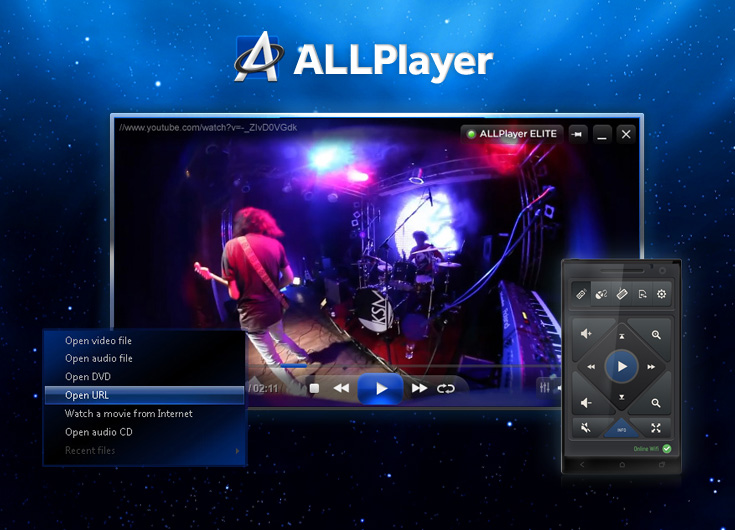This screenshot has width=735, height=530.
Task: Tap the down arrow on phone d-pad
Action: (622, 397)
